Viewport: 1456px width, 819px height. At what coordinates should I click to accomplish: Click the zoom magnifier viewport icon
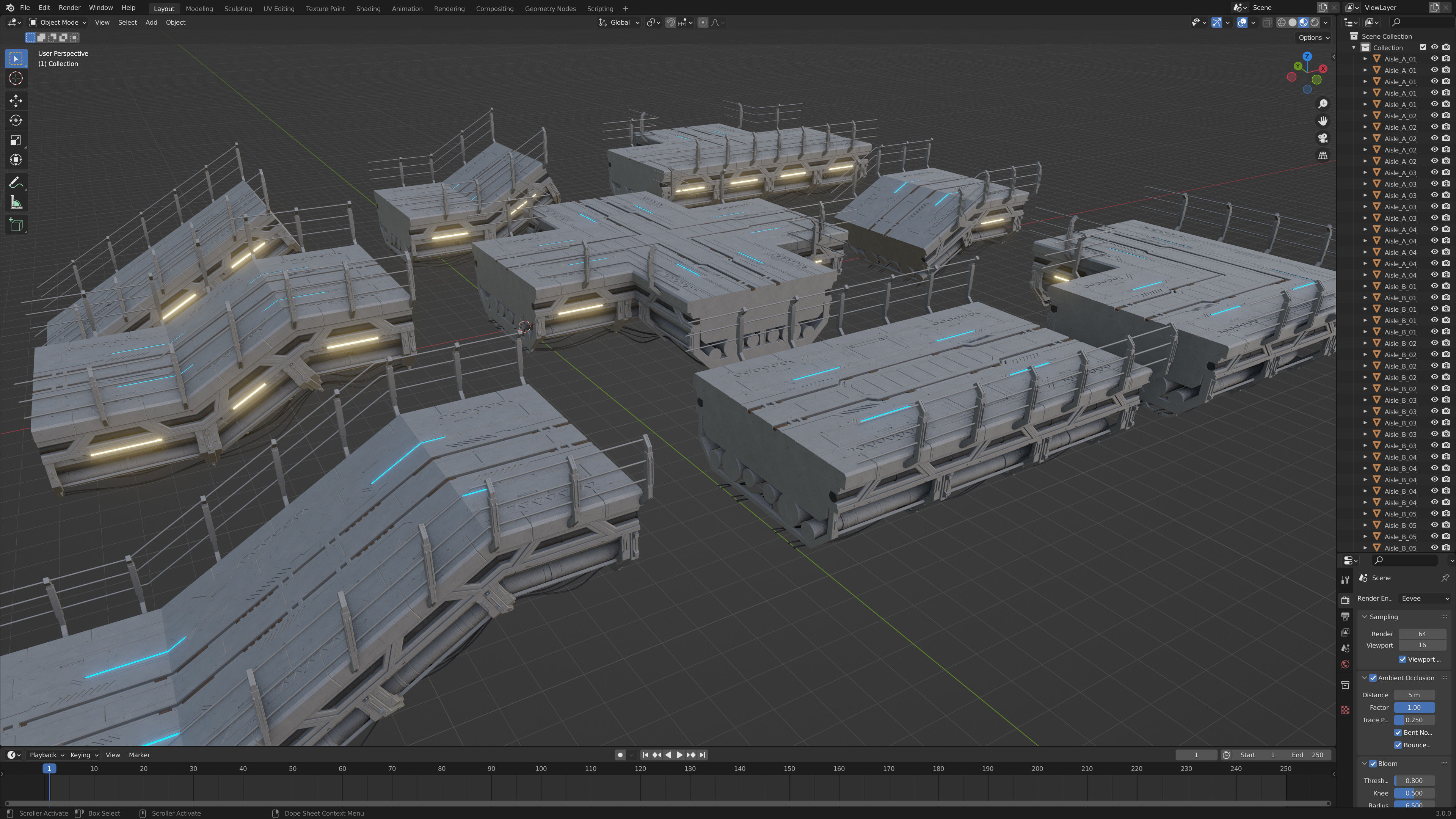click(1323, 104)
